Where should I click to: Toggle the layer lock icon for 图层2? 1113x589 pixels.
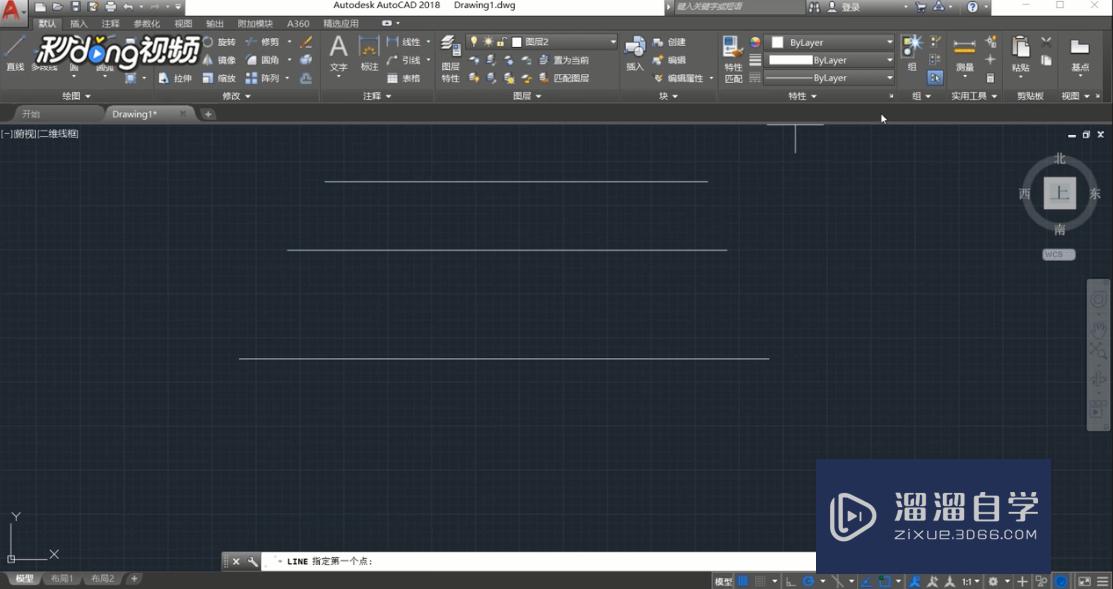pyautogui.click(x=502, y=40)
